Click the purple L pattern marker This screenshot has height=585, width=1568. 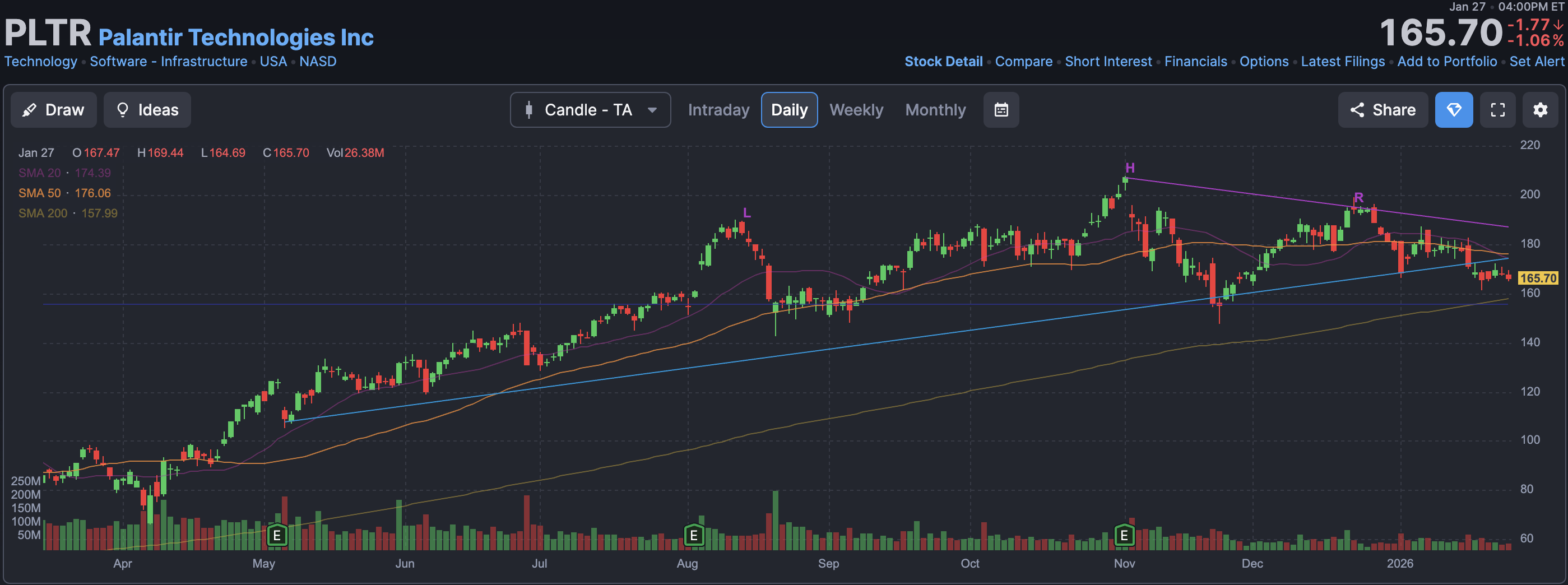click(747, 213)
